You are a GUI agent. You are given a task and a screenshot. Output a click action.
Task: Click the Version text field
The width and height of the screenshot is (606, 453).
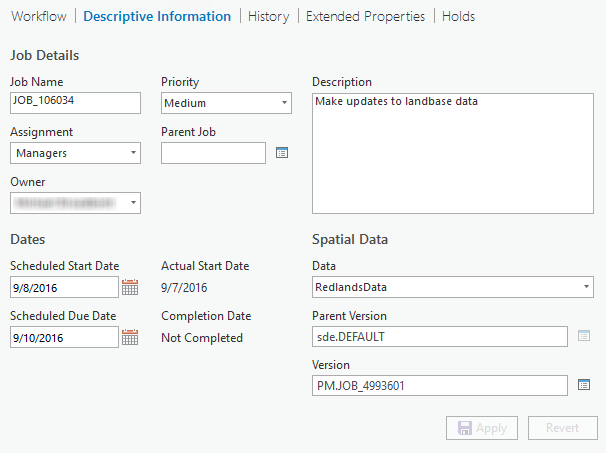440,386
